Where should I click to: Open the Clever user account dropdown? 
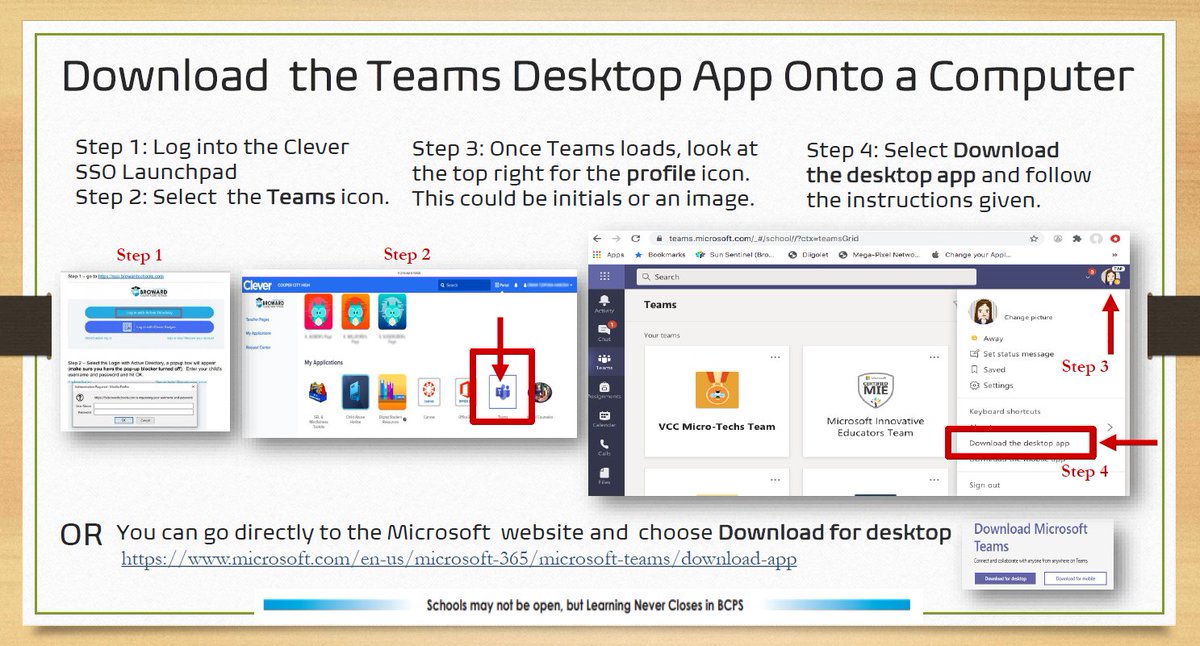pyautogui.click(x=547, y=285)
